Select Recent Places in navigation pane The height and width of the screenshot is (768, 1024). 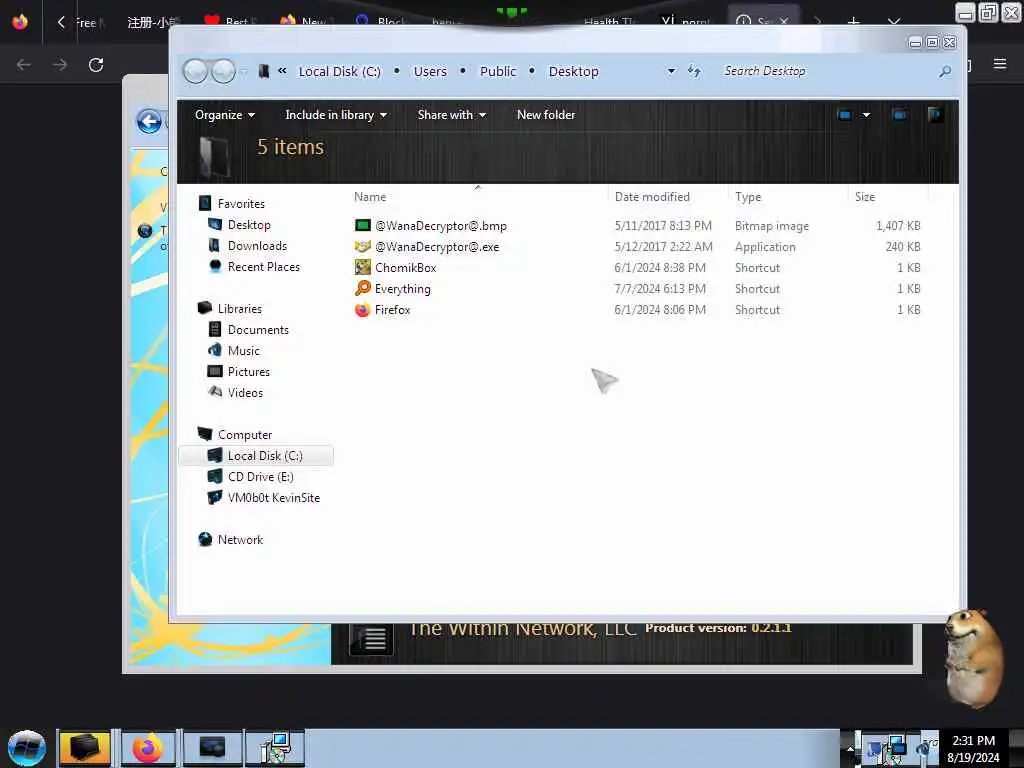[264, 266]
